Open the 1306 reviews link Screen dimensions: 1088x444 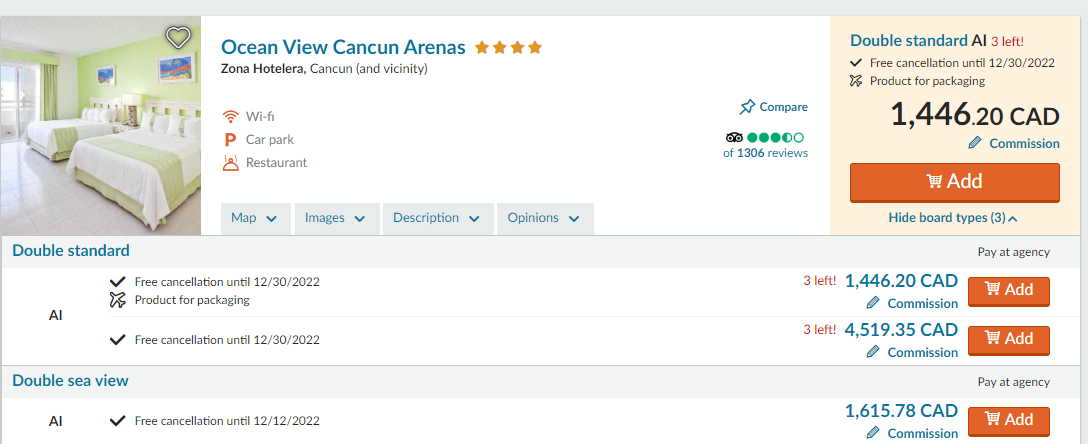(771, 153)
